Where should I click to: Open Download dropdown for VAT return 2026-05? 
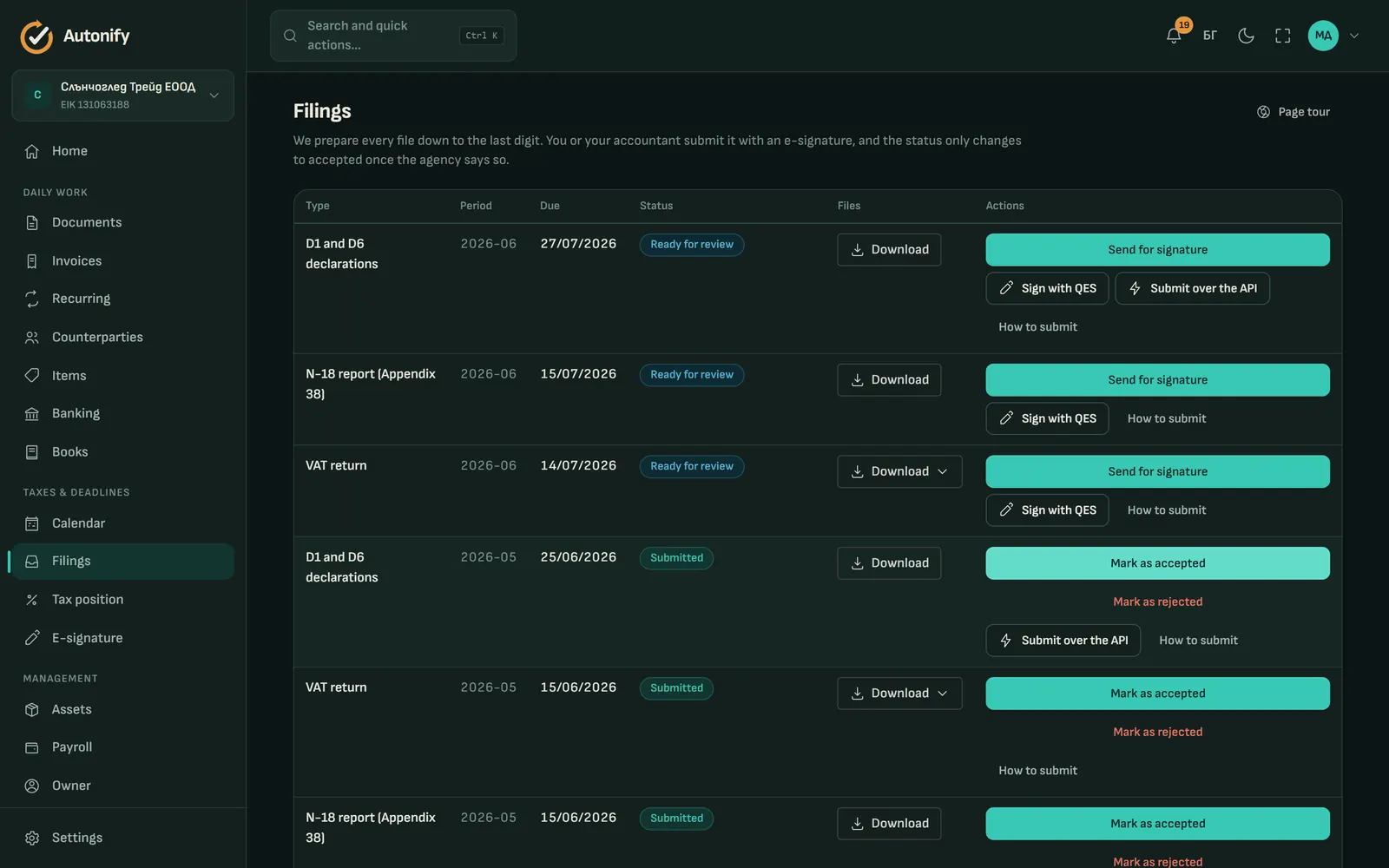click(x=899, y=694)
